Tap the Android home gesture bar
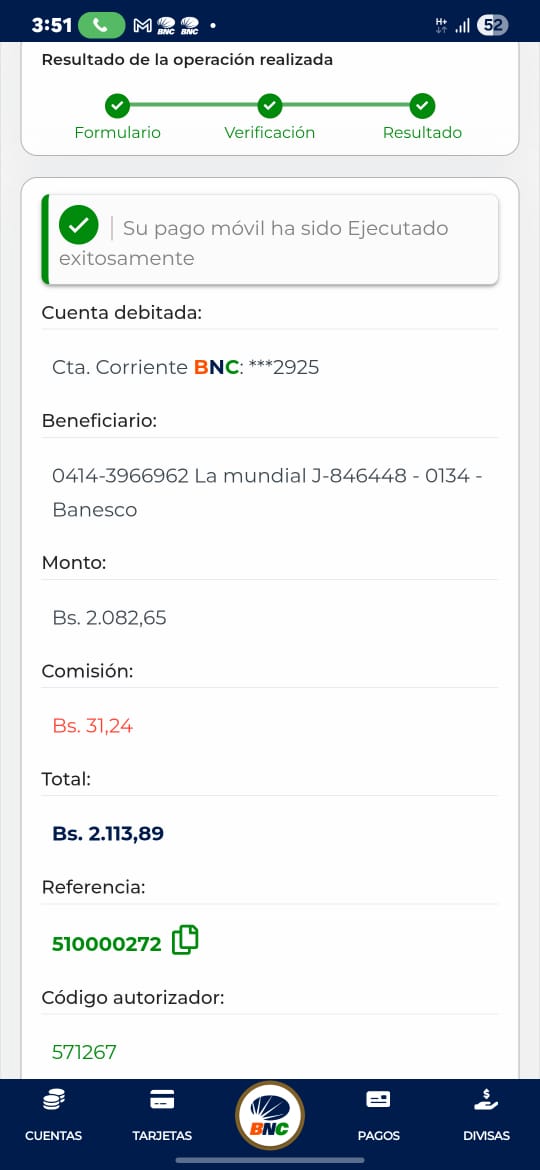 tap(270, 1160)
